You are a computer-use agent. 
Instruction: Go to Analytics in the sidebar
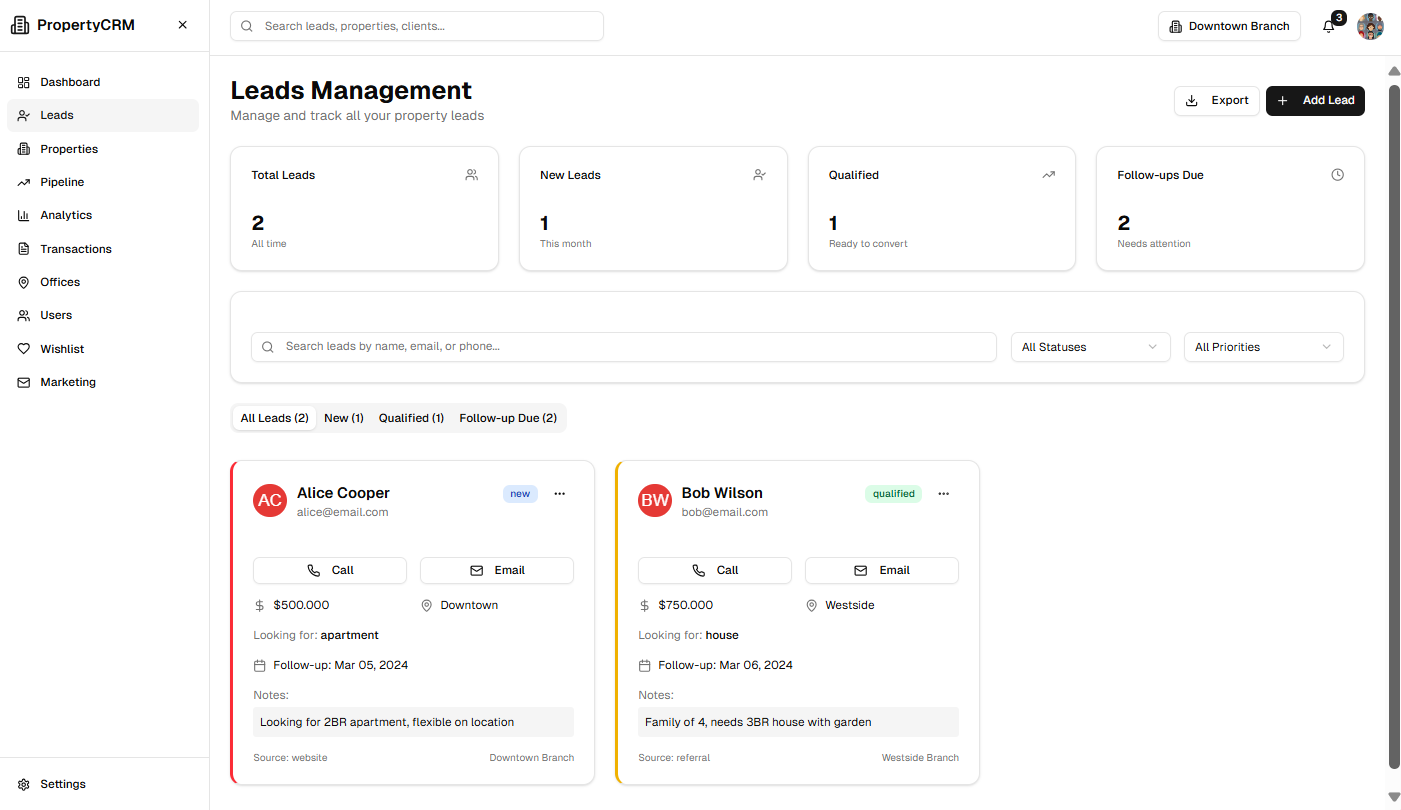(x=66, y=215)
